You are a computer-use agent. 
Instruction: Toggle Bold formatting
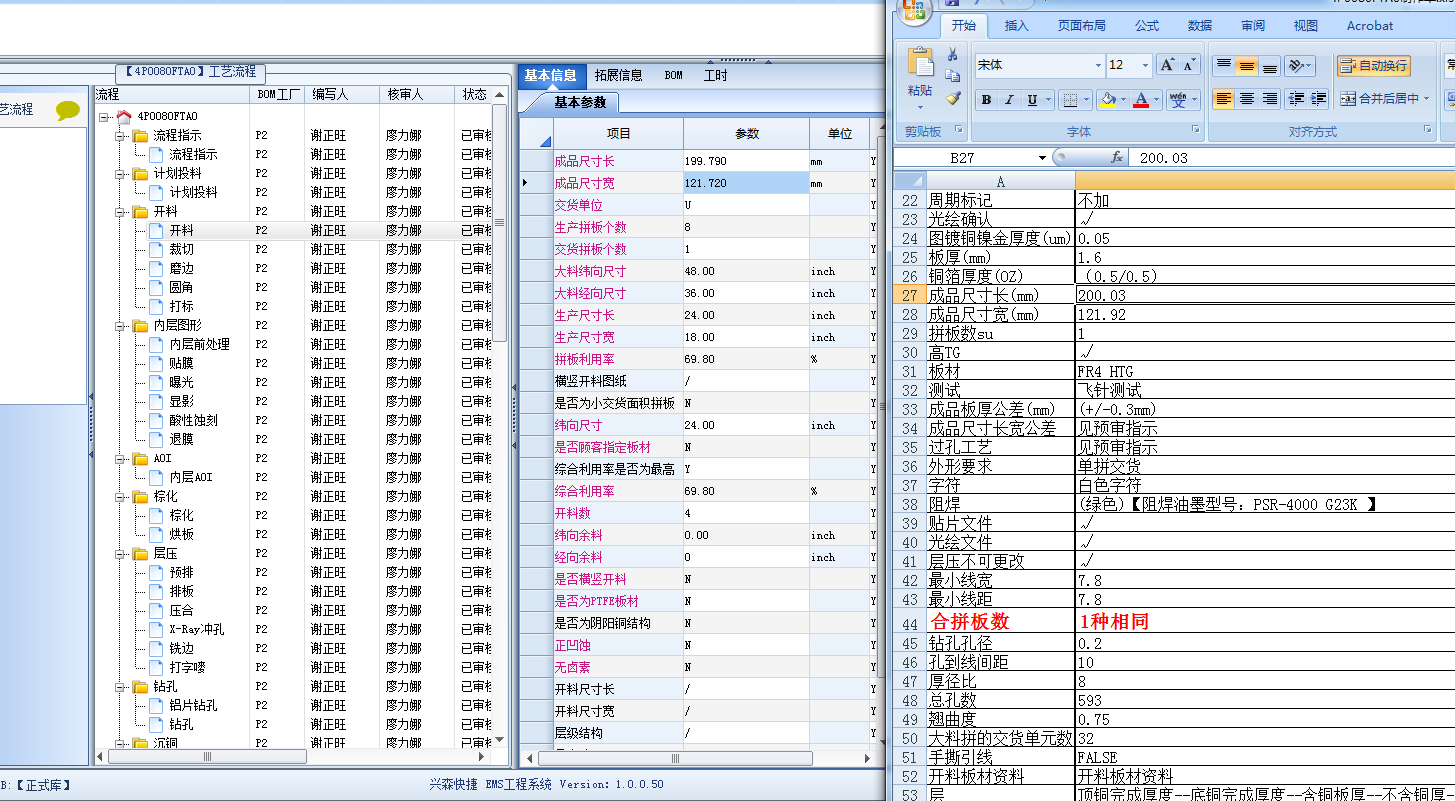coord(986,99)
